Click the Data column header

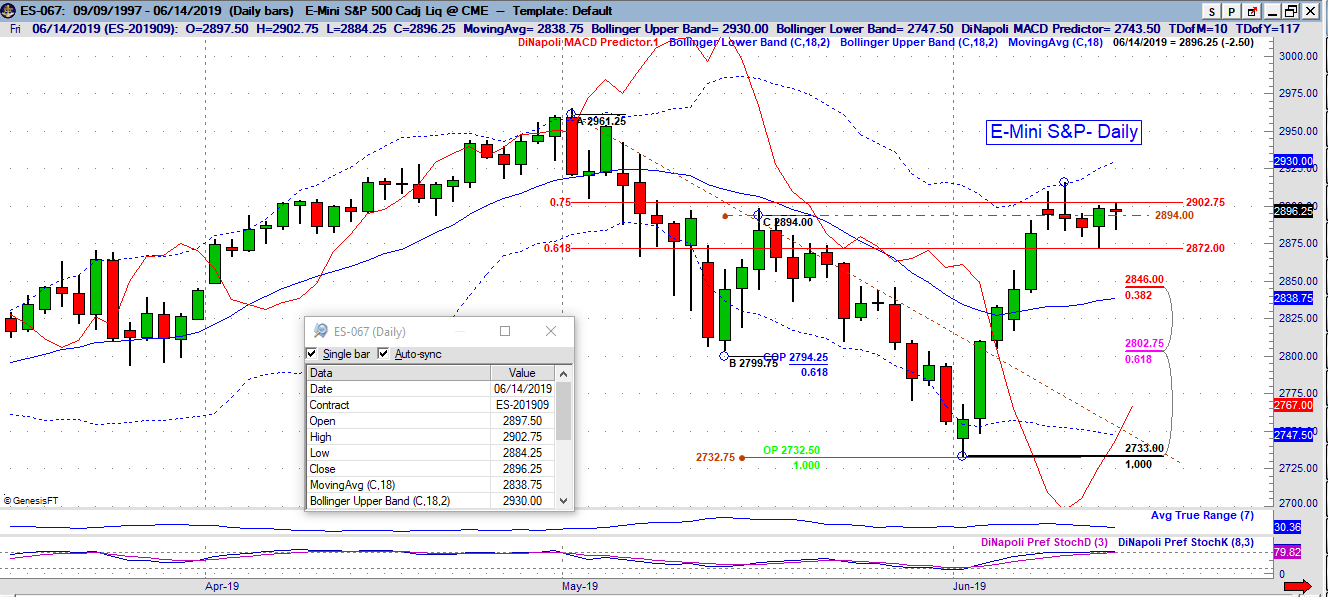pos(398,373)
